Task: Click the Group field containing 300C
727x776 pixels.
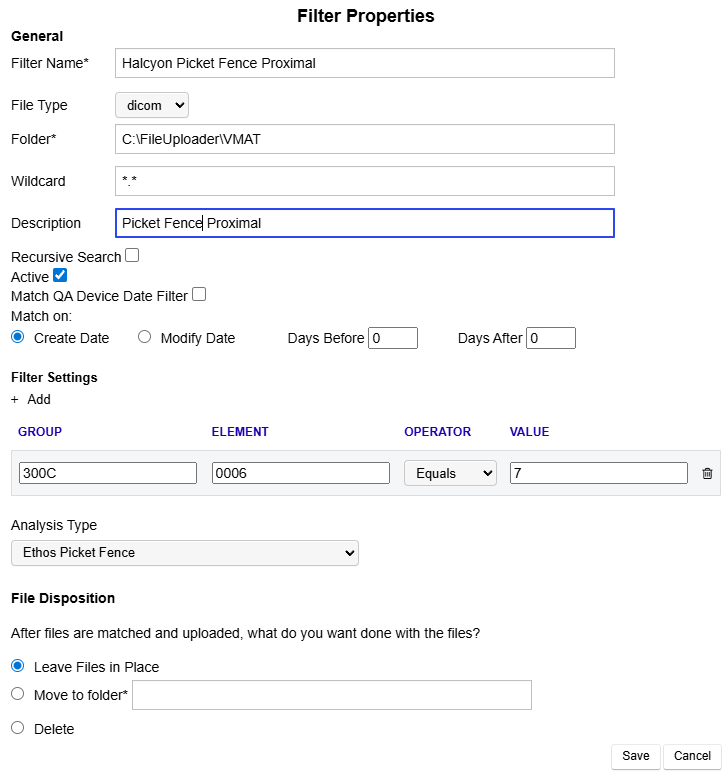Action: click(x=108, y=473)
